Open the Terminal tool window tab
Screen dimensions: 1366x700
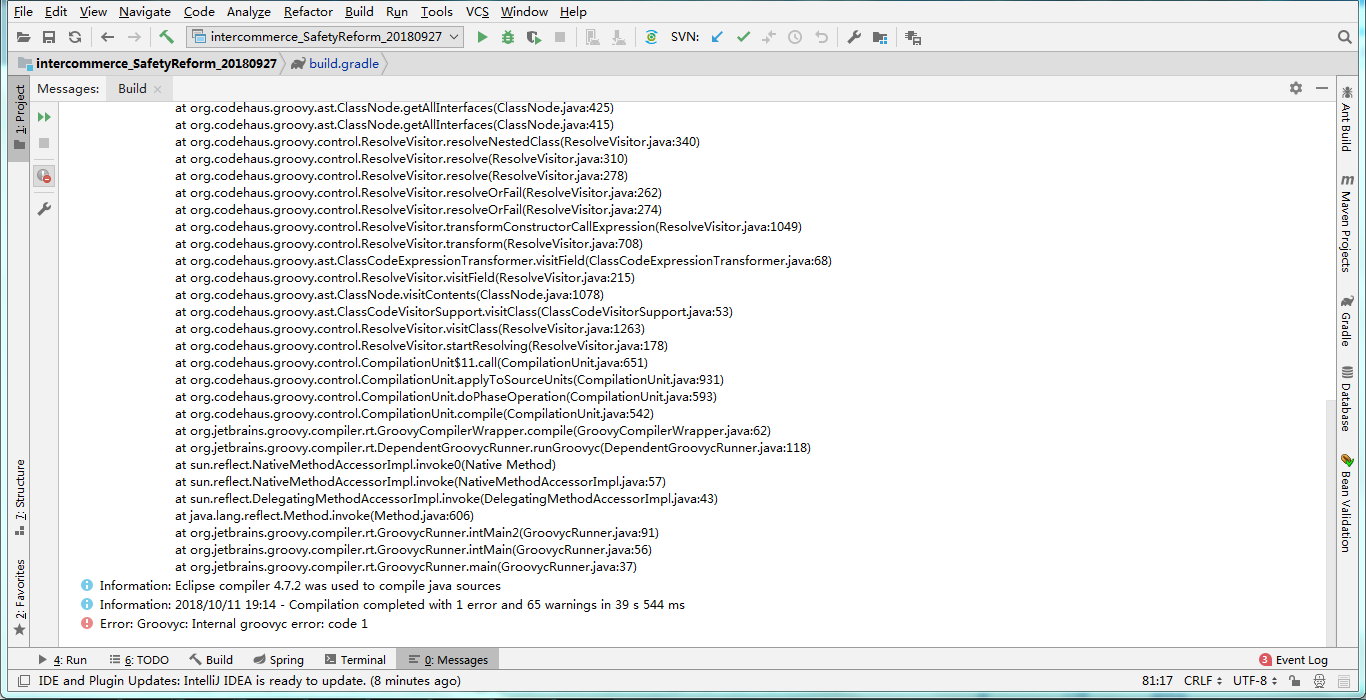354,660
